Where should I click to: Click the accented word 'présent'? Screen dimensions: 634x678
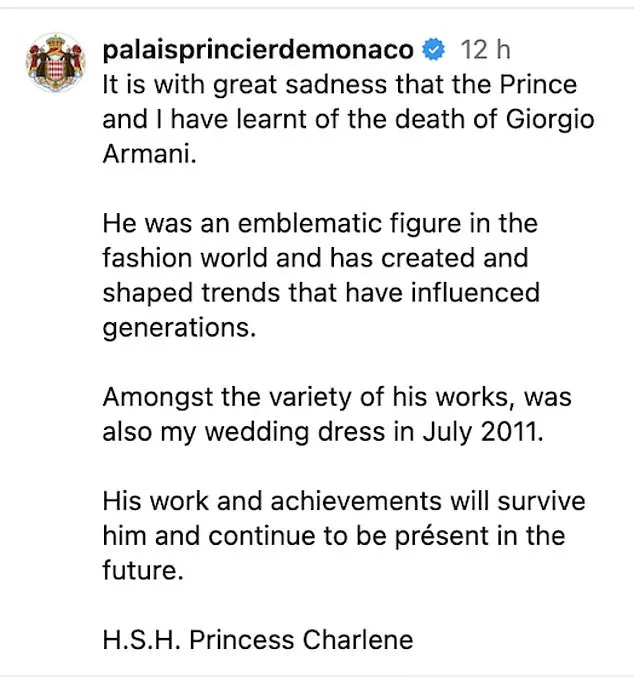pos(442,536)
